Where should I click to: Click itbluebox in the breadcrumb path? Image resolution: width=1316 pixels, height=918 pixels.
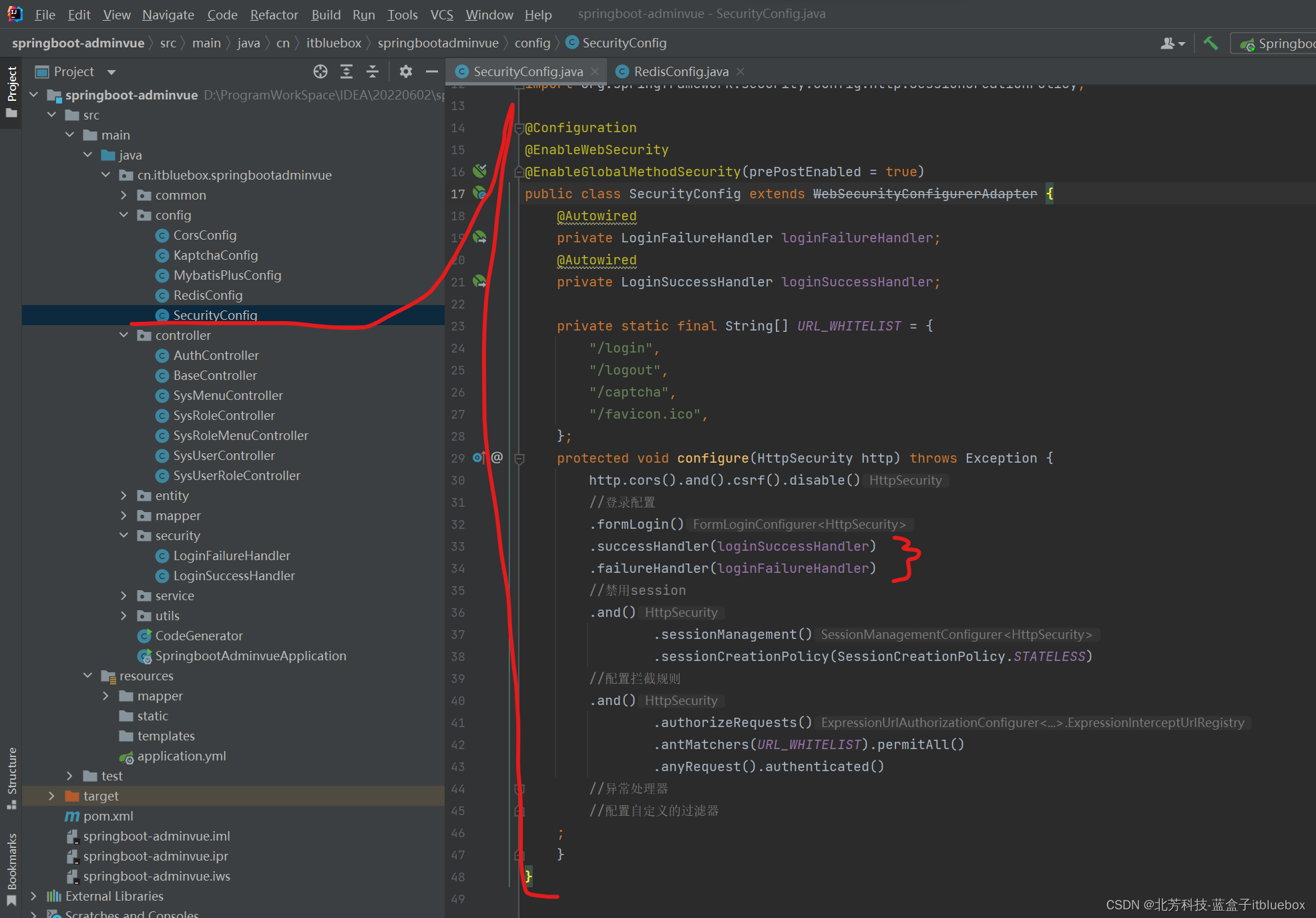(x=333, y=43)
